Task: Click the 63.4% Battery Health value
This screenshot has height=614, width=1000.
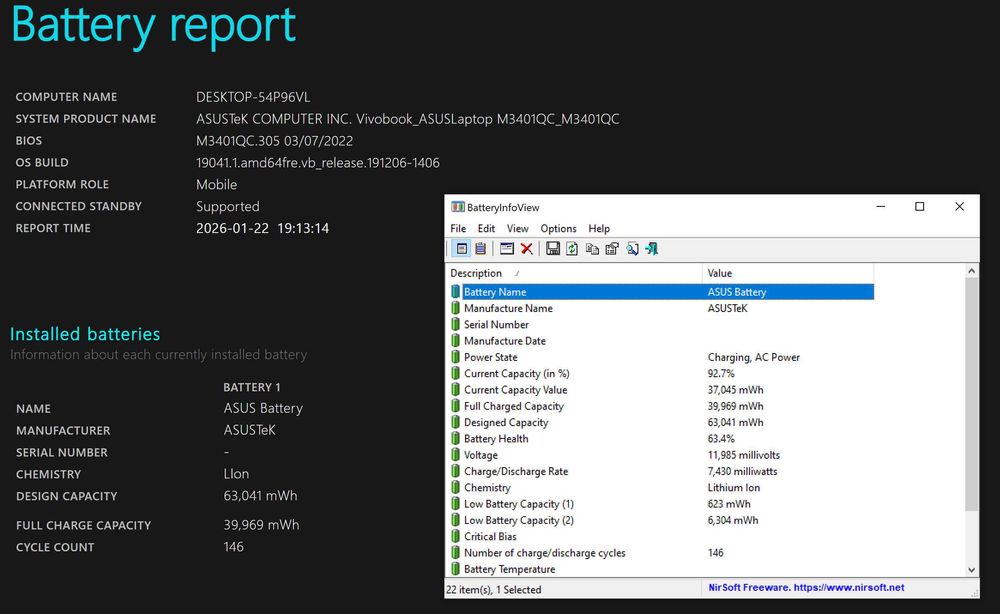Action: pos(721,439)
